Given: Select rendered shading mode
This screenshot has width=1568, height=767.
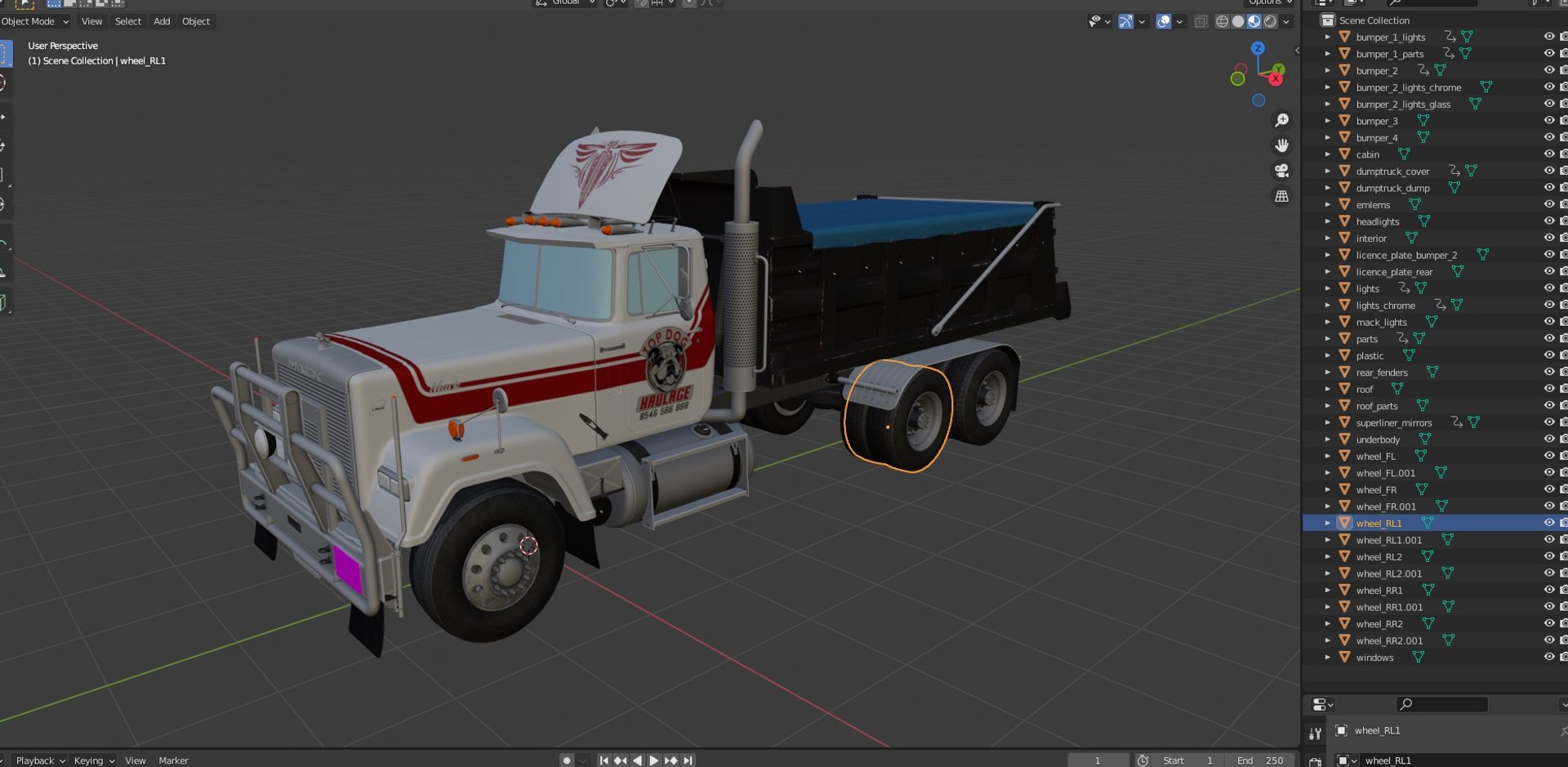Looking at the screenshot, I should tap(1270, 22).
